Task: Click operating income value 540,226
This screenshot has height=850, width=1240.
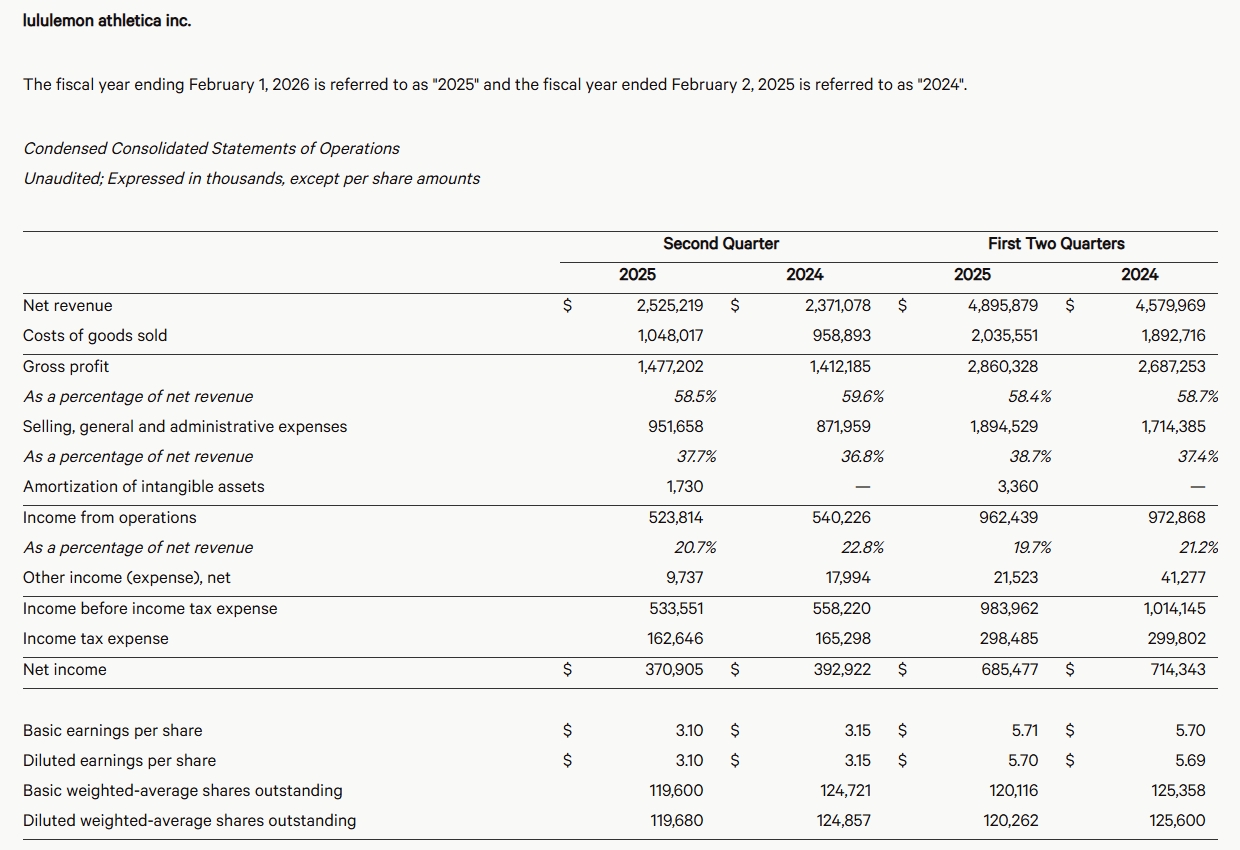Action: [842, 518]
